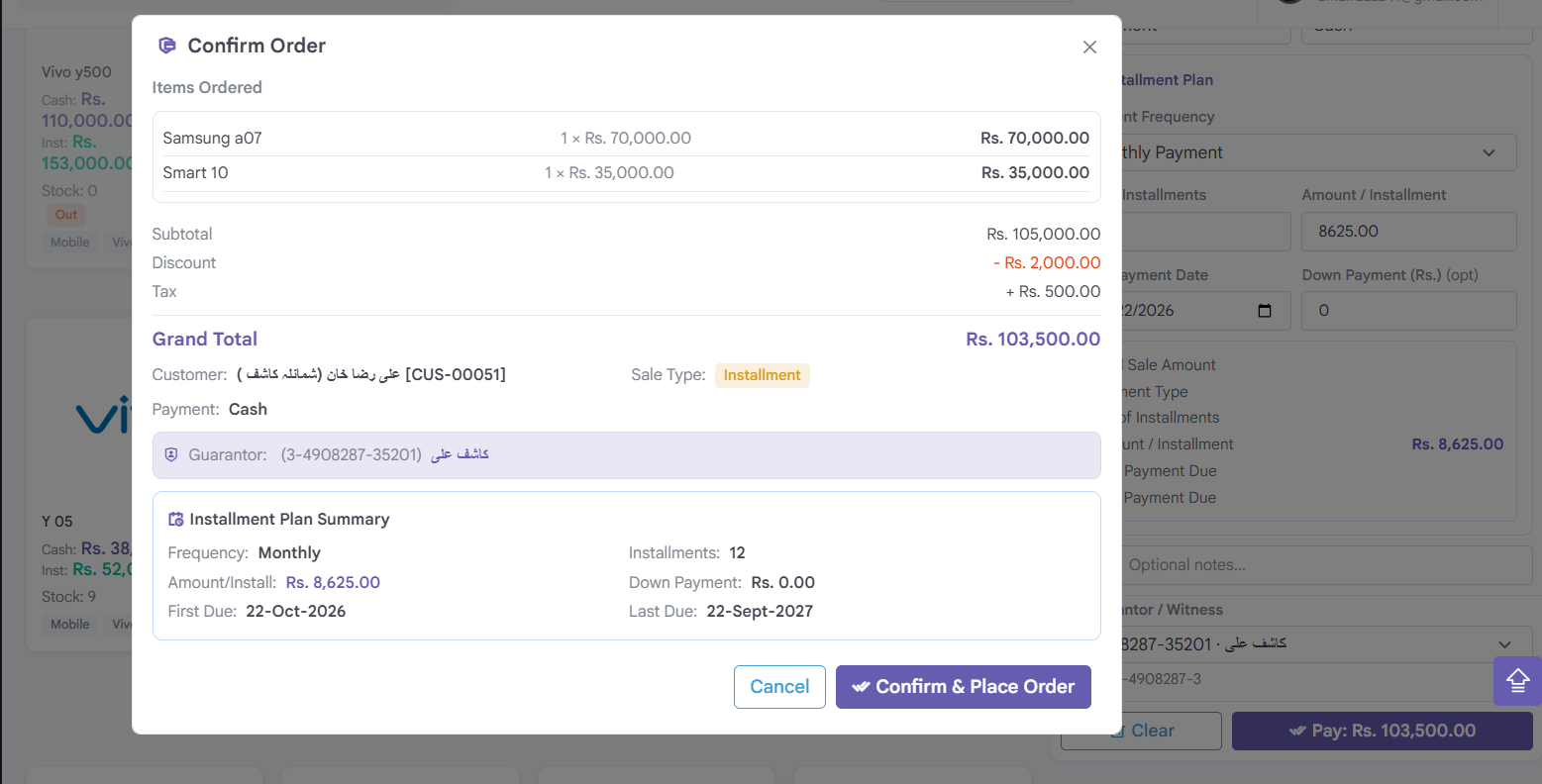
Task: Click the customer code CUS-00051
Action: (456, 375)
